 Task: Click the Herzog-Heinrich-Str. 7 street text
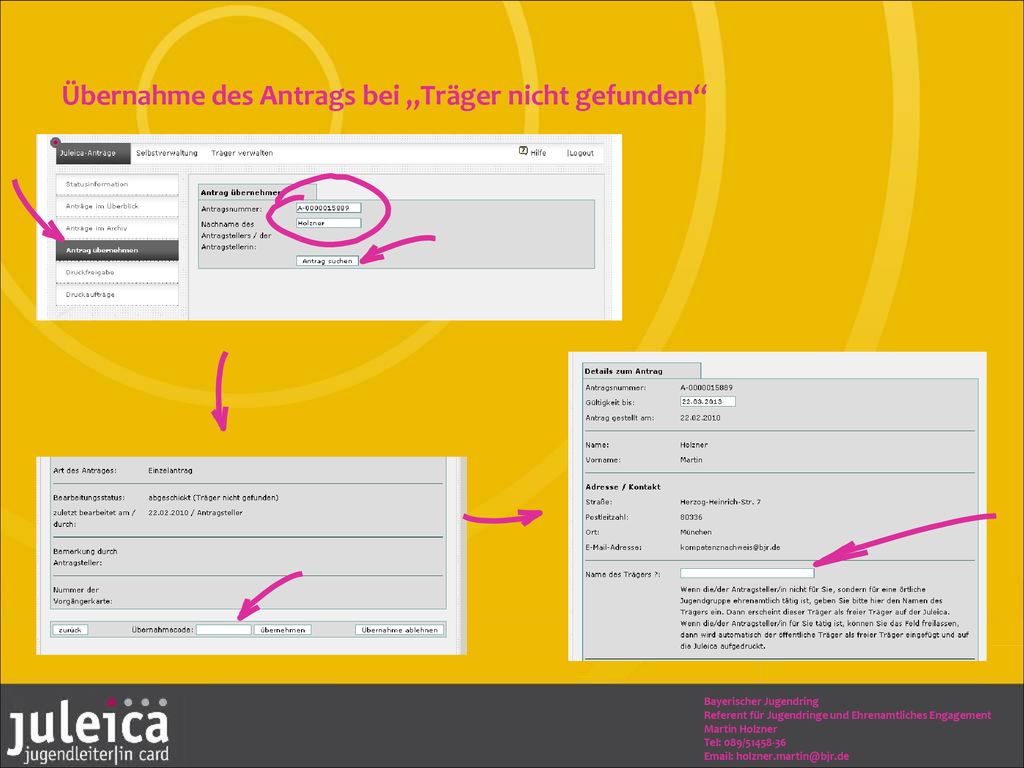tap(720, 502)
